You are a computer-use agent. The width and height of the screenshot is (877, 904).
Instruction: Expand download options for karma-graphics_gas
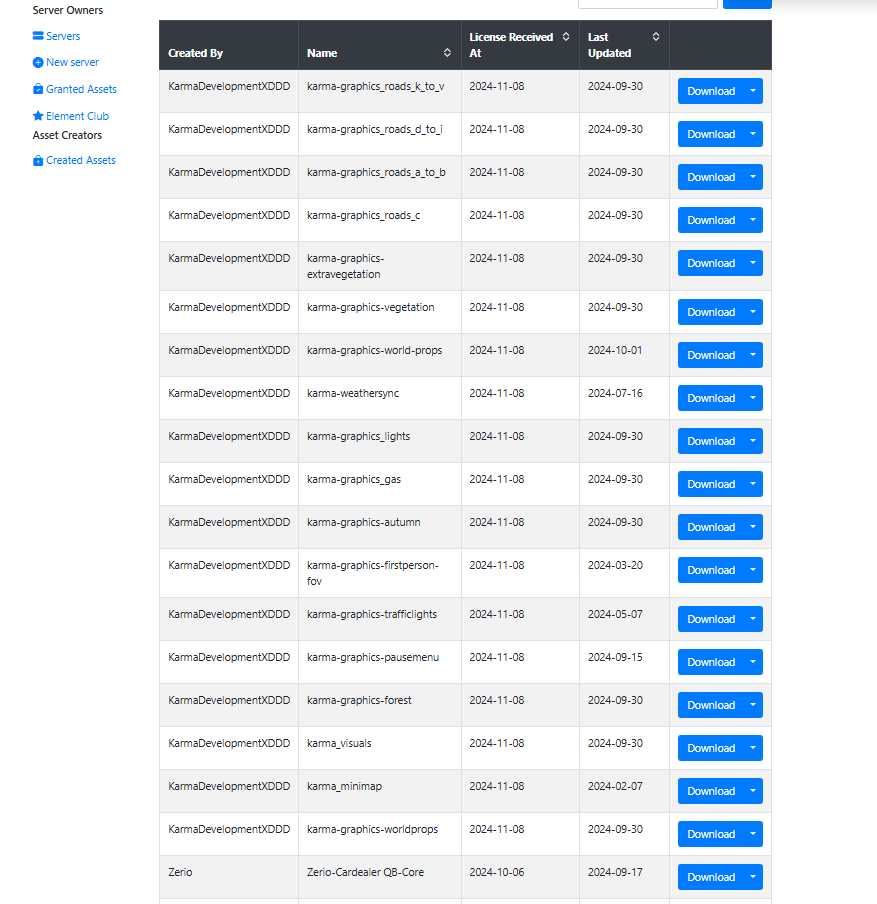tap(753, 484)
